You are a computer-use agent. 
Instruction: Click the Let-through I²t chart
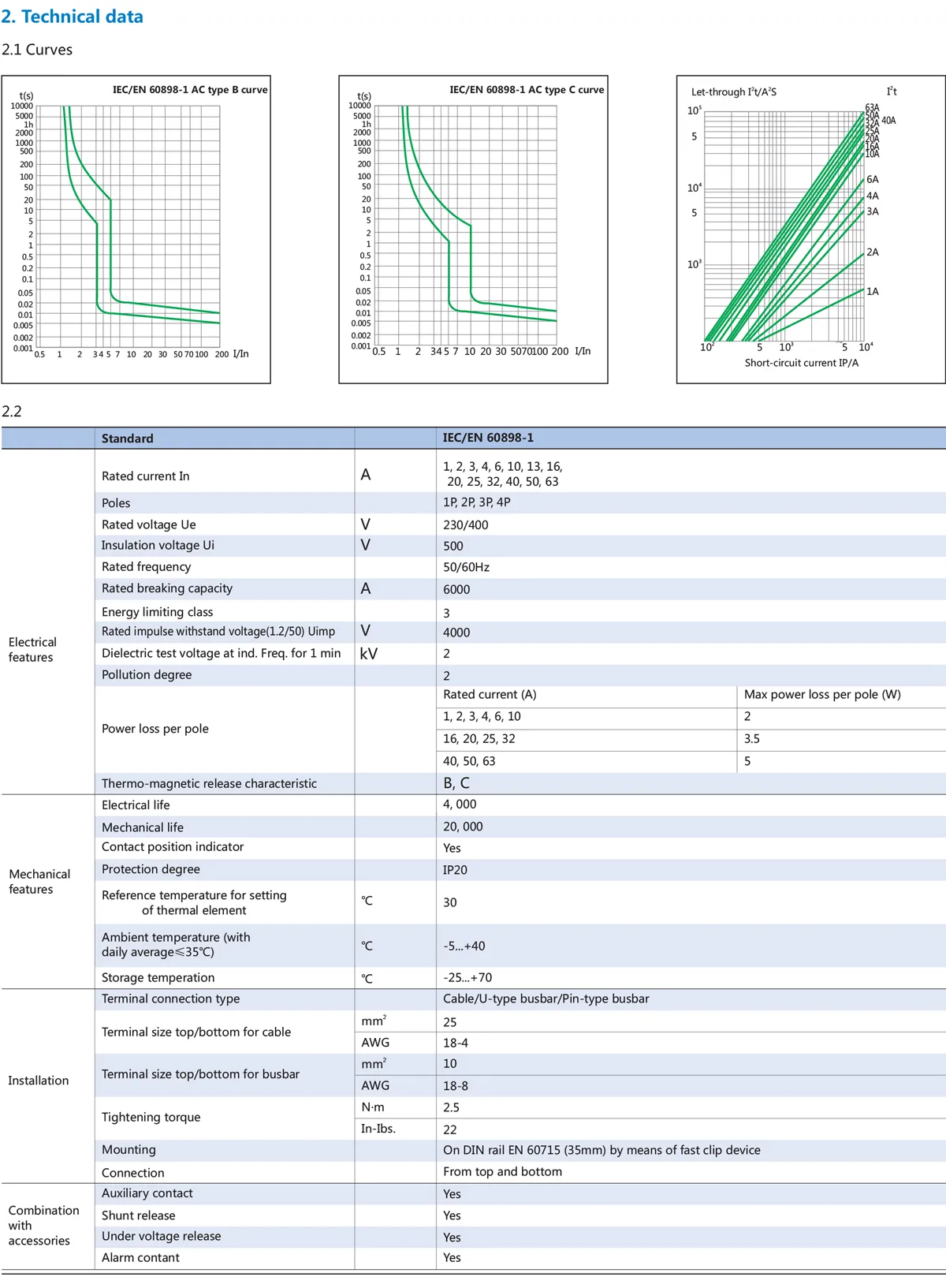810,230
